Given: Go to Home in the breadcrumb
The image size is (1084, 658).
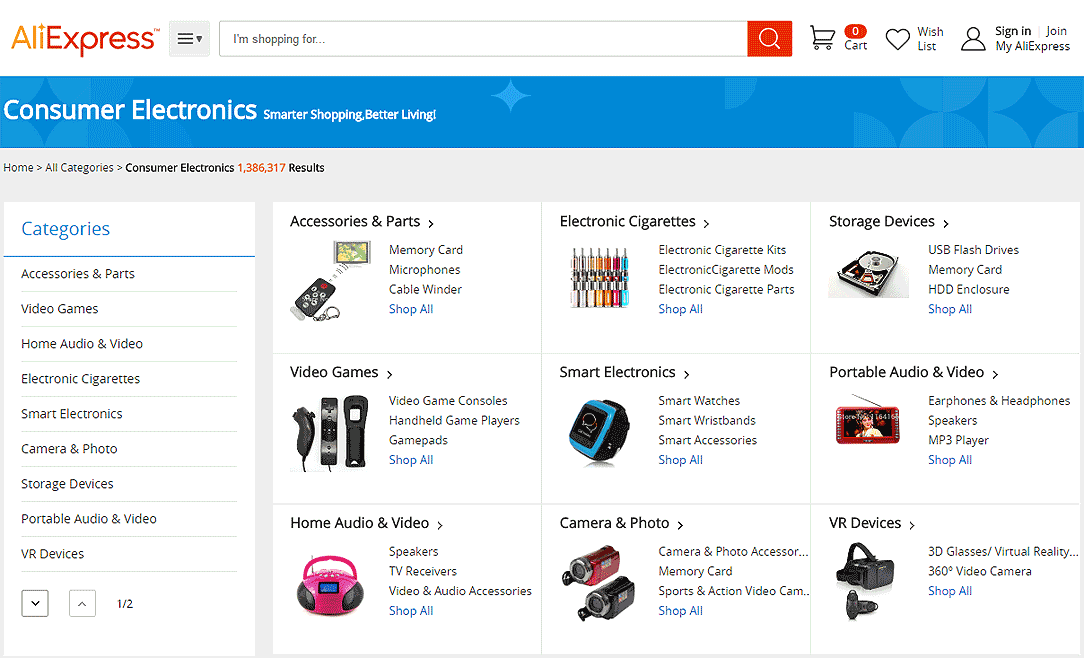Looking at the screenshot, I should point(18,168).
